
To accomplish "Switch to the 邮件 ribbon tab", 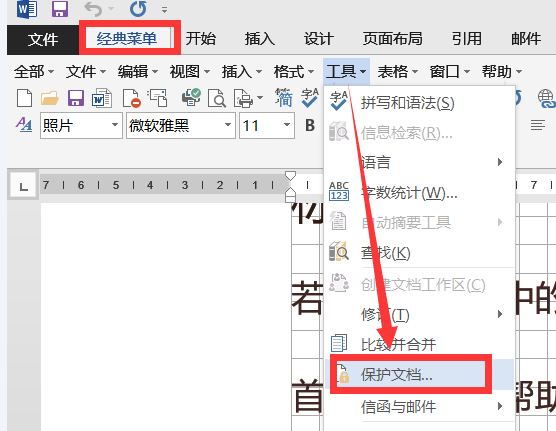I will pos(526,39).
